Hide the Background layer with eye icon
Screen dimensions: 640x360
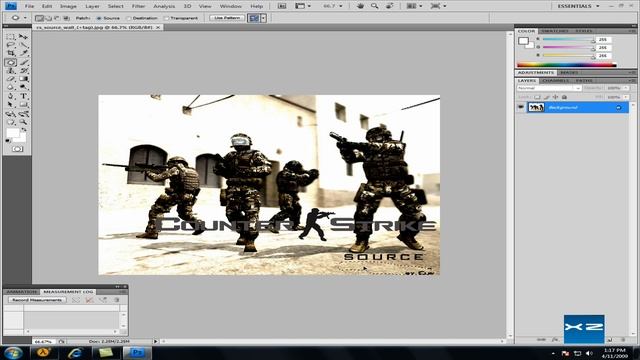coord(521,107)
